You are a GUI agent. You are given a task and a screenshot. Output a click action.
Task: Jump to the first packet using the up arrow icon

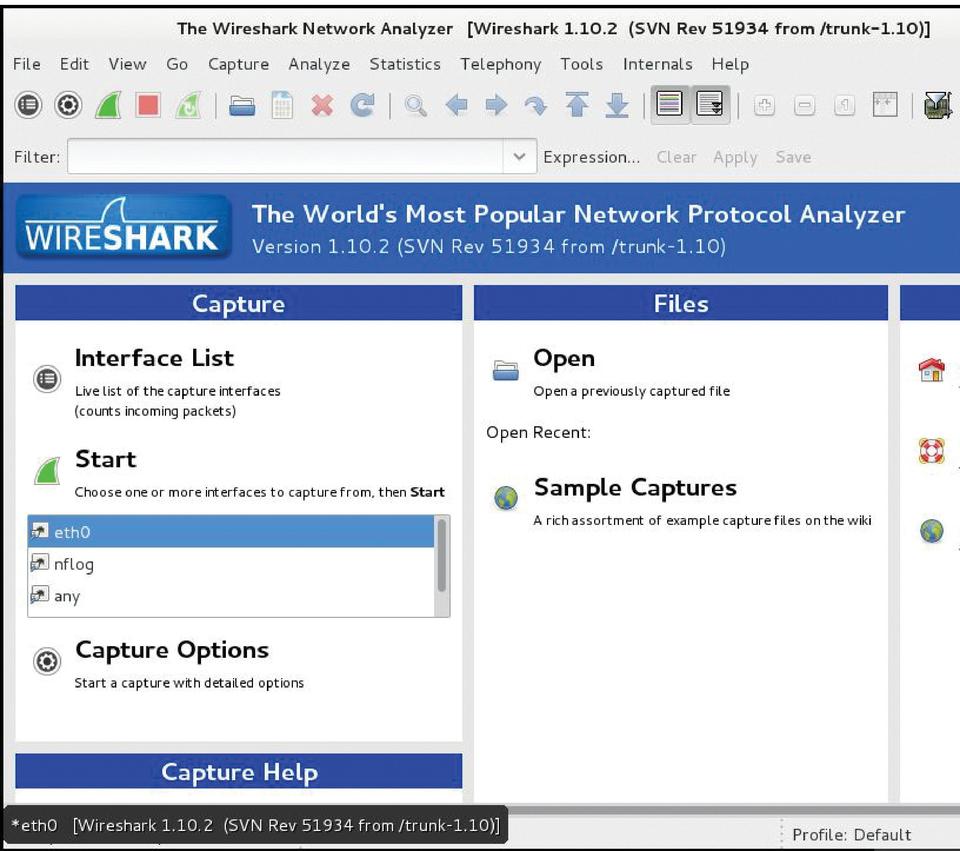pyautogui.click(x=577, y=105)
